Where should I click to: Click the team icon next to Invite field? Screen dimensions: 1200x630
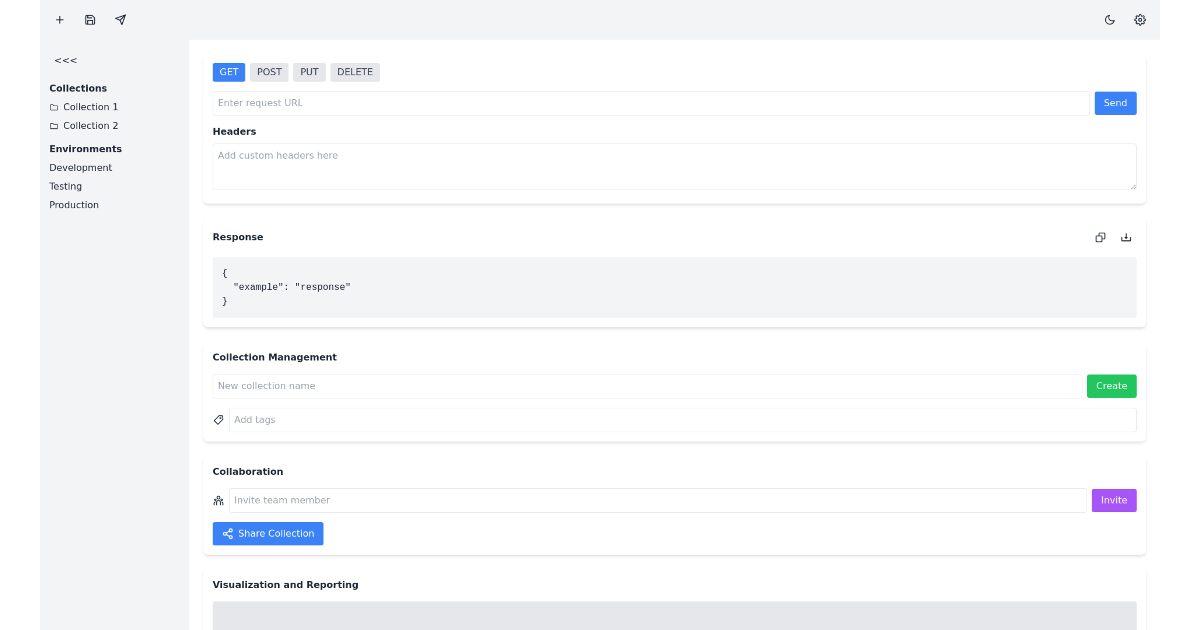(218, 500)
